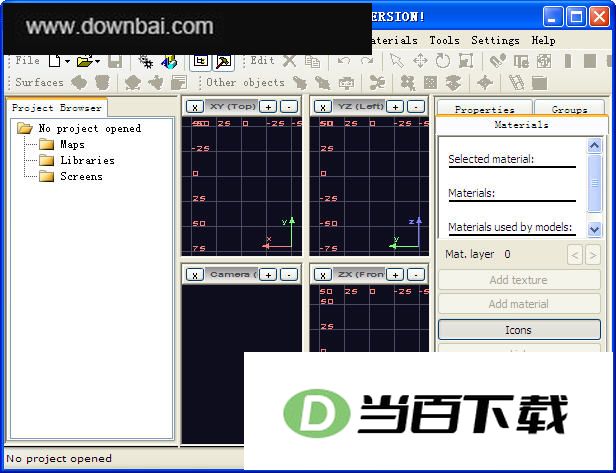Select the Scale tool next to Rotate
This screenshot has width=616, height=473.
pos(466,61)
